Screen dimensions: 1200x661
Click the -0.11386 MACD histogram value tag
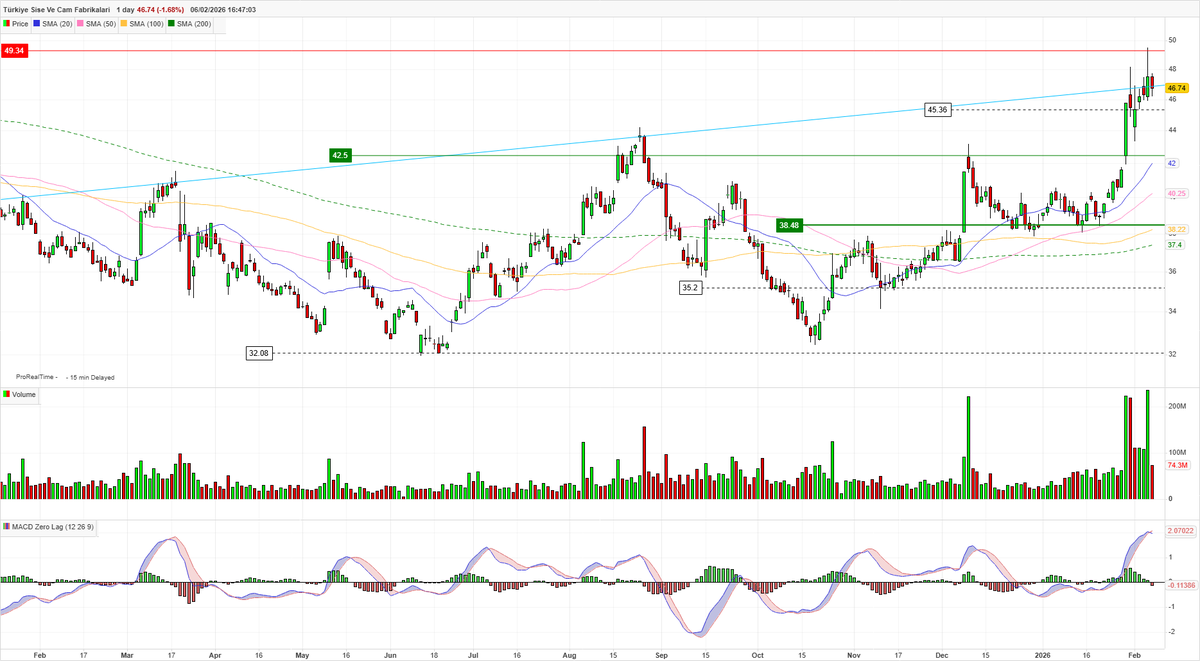[1180, 586]
